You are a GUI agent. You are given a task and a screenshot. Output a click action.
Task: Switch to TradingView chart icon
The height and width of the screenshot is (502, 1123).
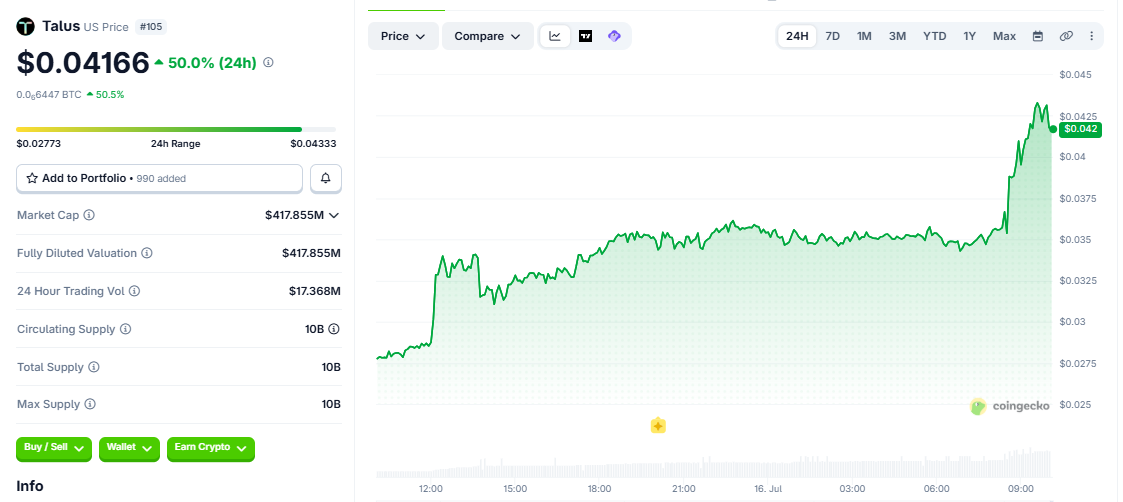(585, 36)
